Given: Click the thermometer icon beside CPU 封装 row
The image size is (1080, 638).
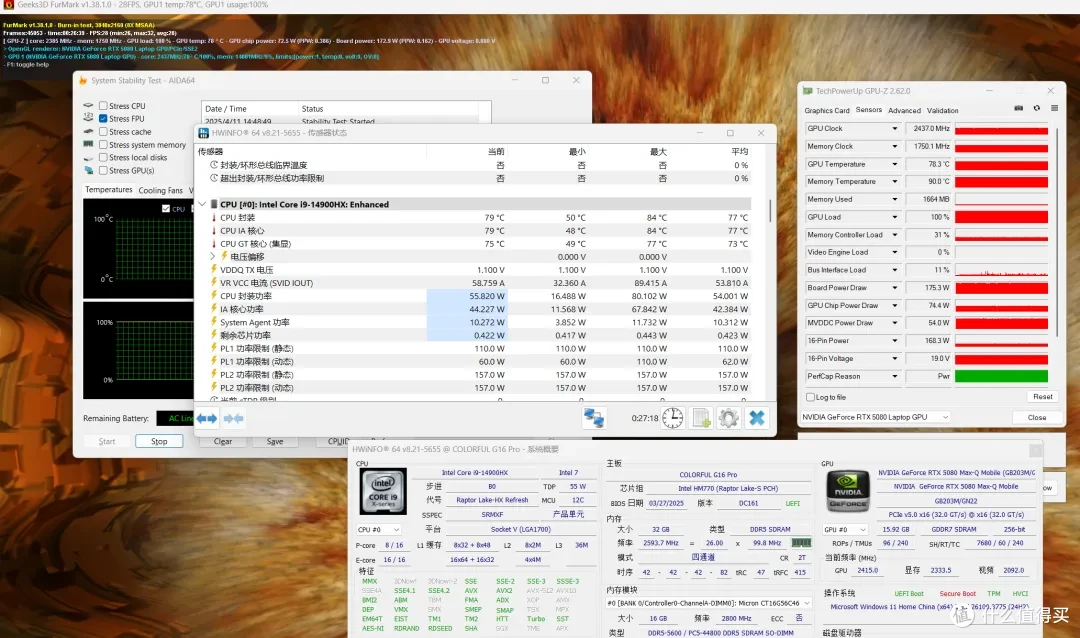Looking at the screenshot, I should point(214,218).
